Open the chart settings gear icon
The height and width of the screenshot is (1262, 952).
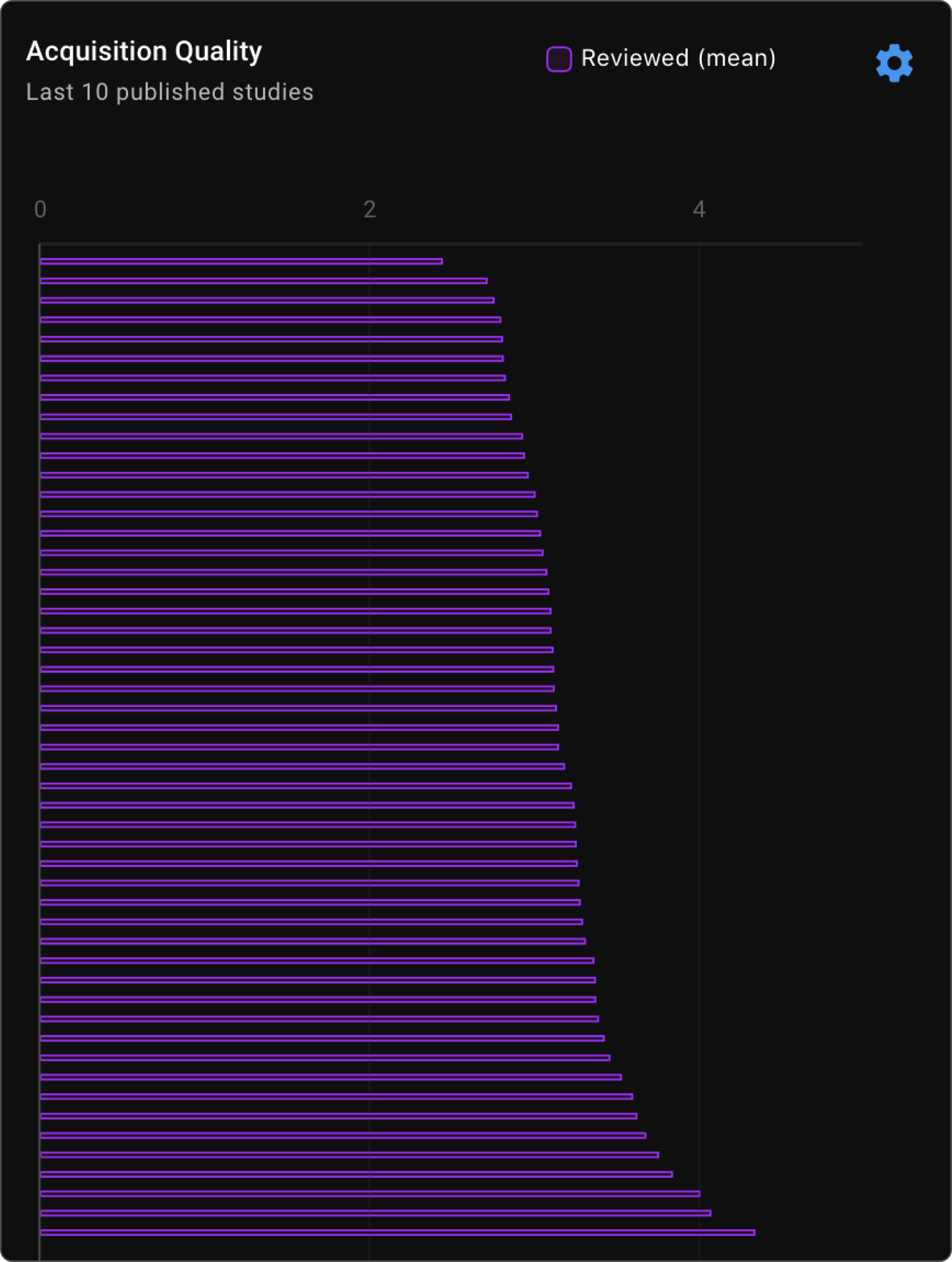pyautogui.click(x=894, y=63)
